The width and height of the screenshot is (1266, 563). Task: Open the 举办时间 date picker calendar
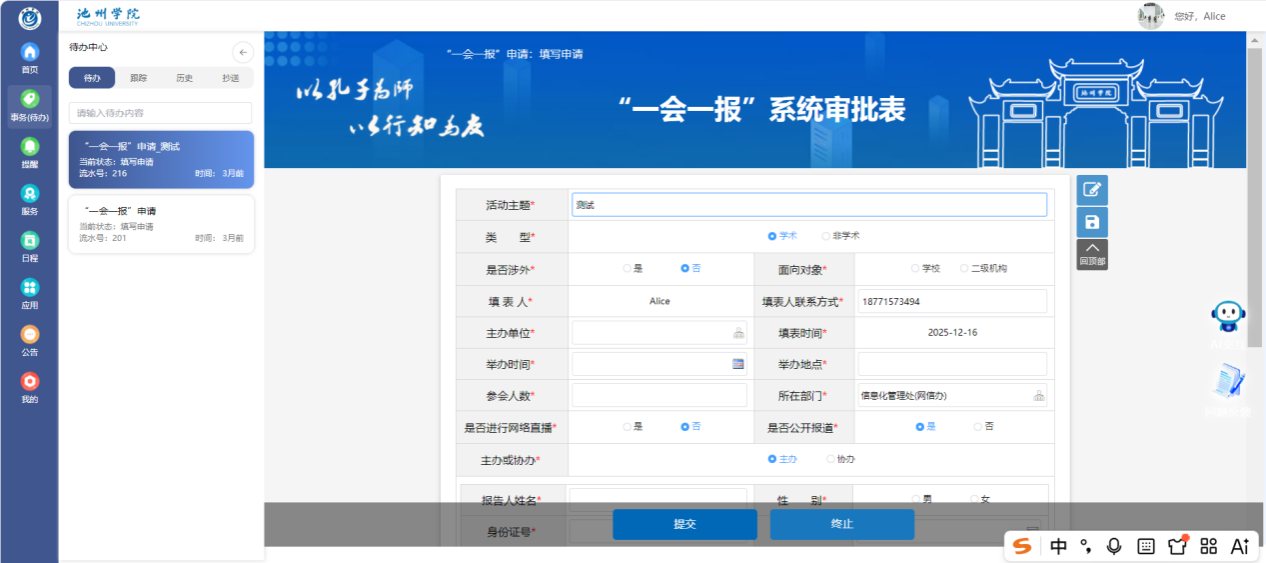pos(738,364)
